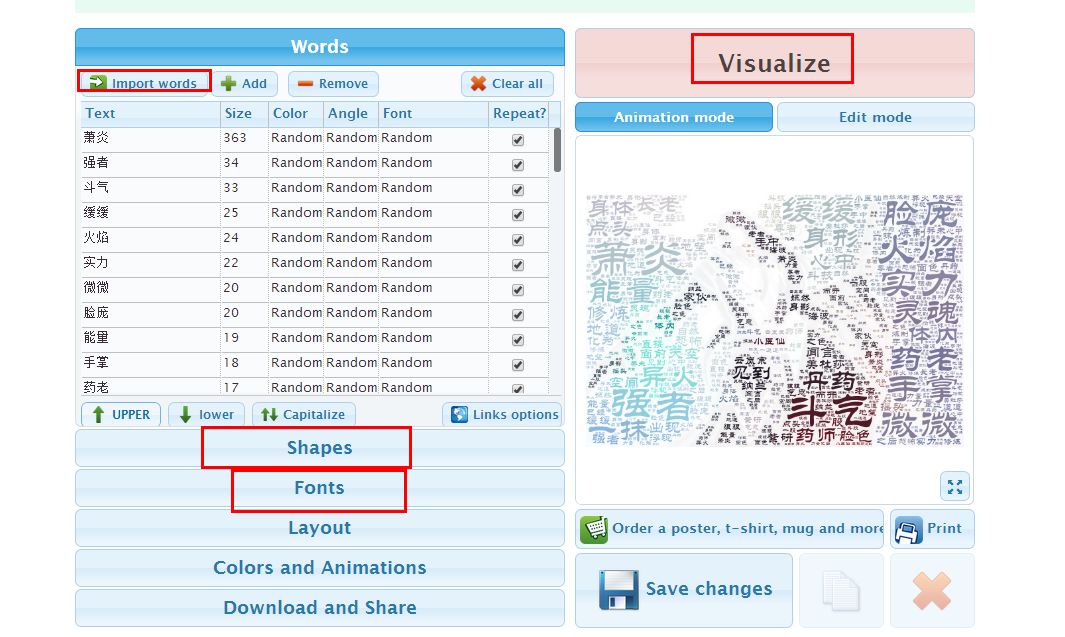The width and height of the screenshot is (1065, 637).
Task: Click Angle Random cell in size 22 row
Action: click(x=350, y=263)
